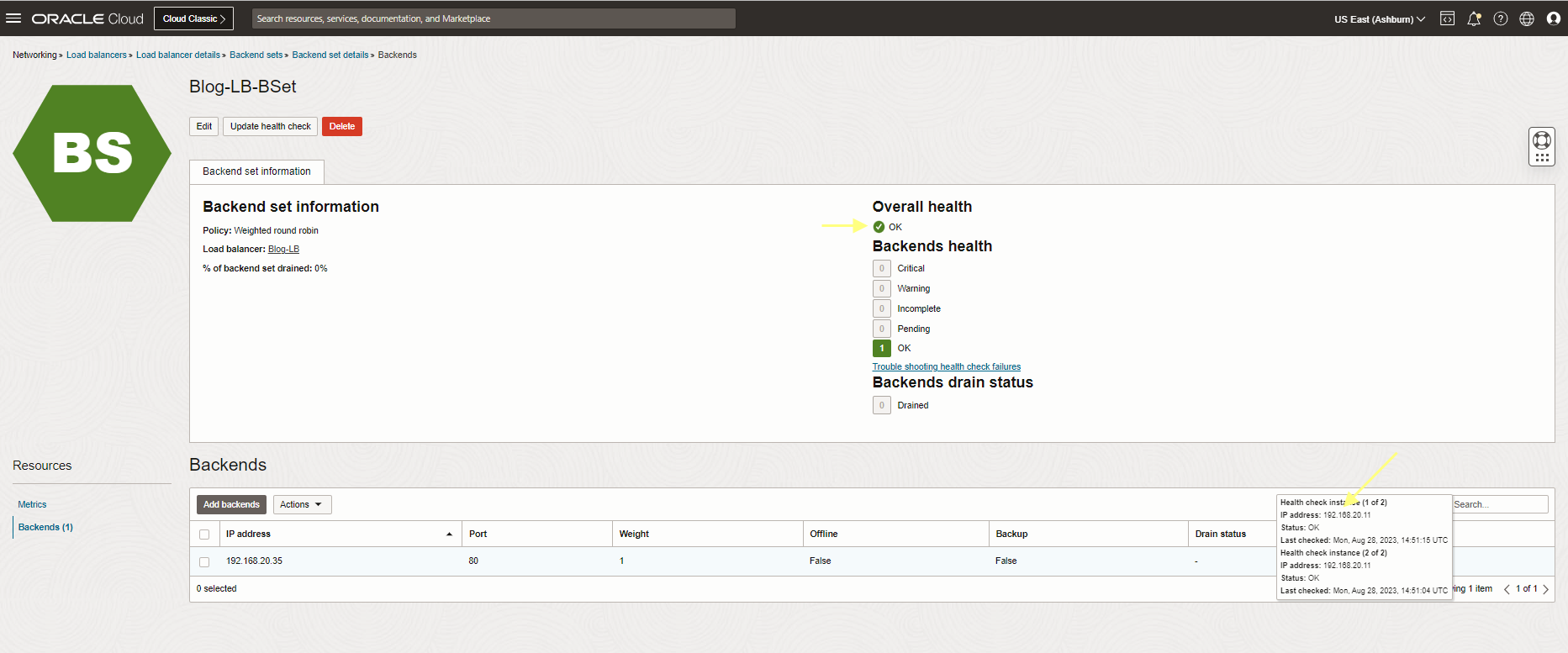Open Backends (1) in Resources
This screenshot has height=653, width=1568.
pos(45,527)
